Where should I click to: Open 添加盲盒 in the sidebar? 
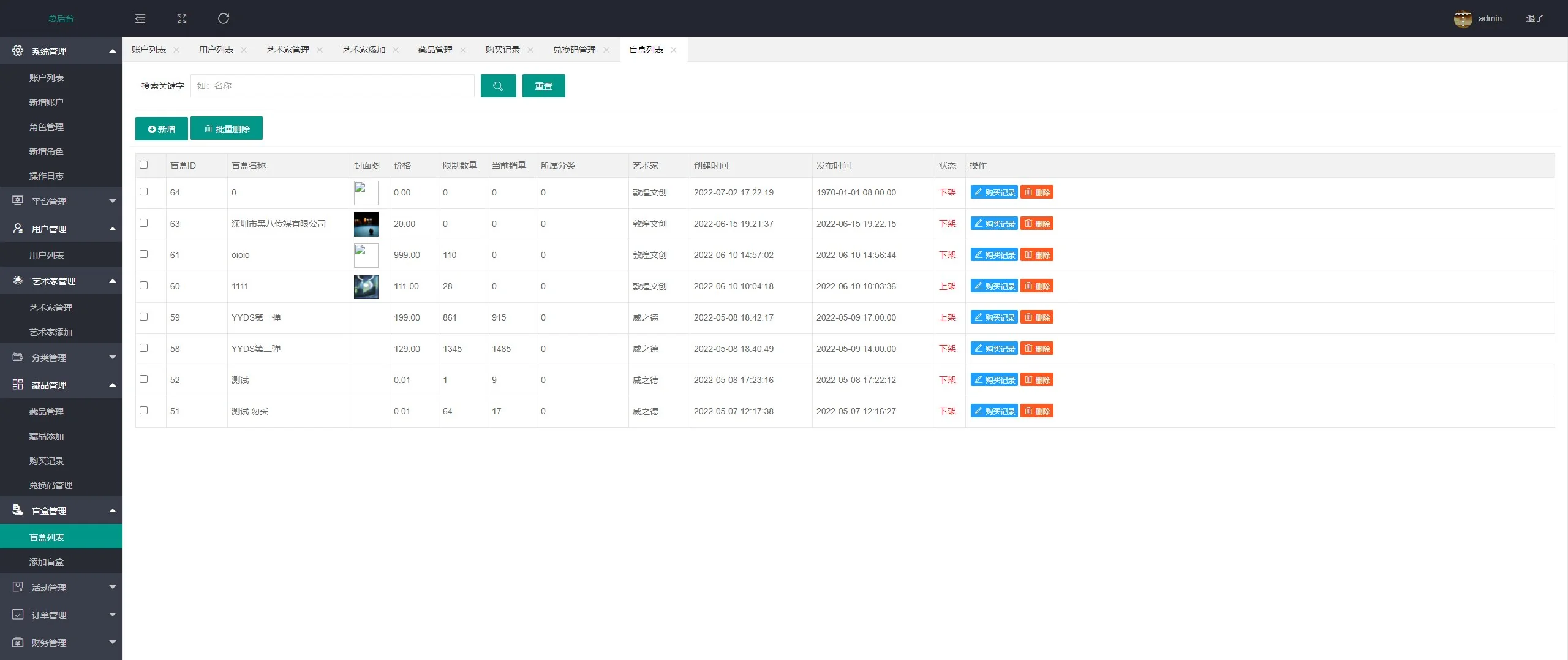[47, 562]
